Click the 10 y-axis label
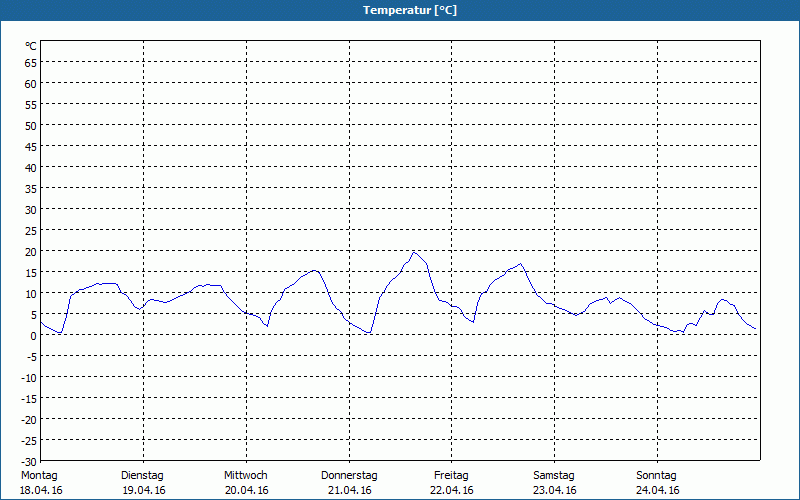 click(x=31, y=293)
